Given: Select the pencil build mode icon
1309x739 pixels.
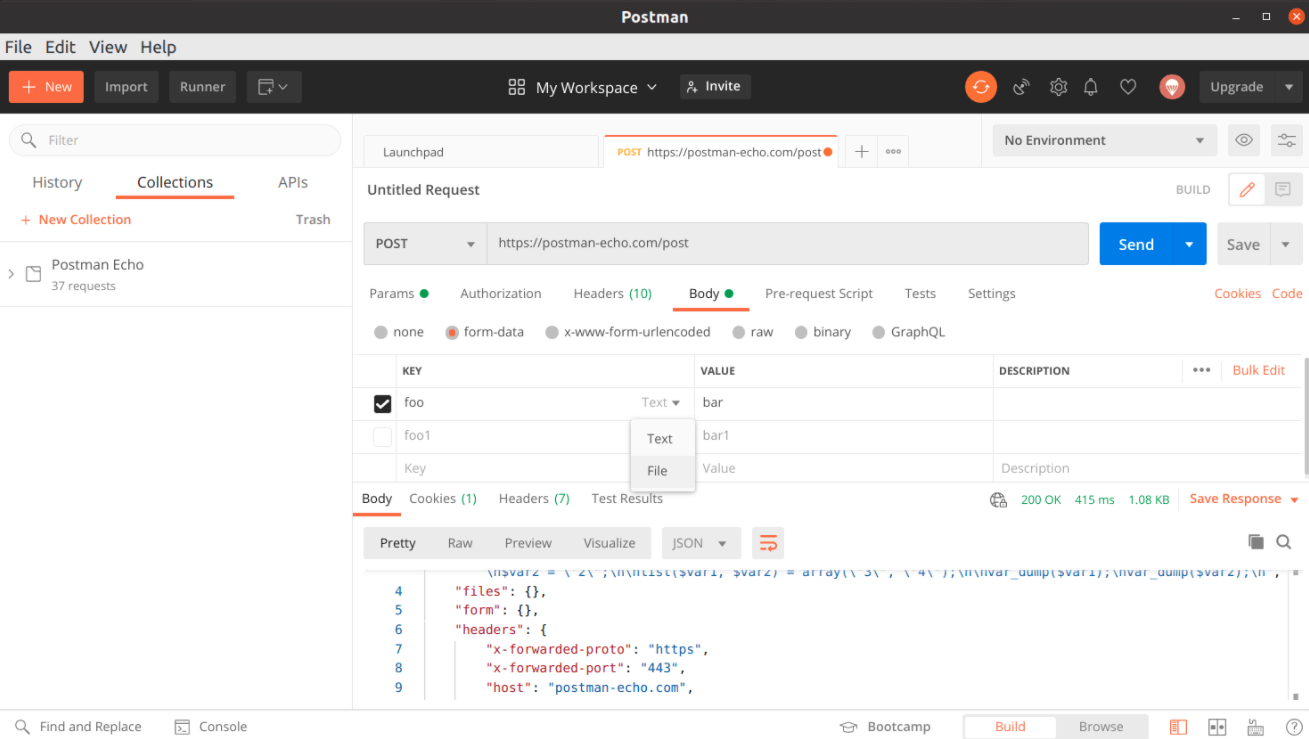Looking at the screenshot, I should [x=1247, y=189].
